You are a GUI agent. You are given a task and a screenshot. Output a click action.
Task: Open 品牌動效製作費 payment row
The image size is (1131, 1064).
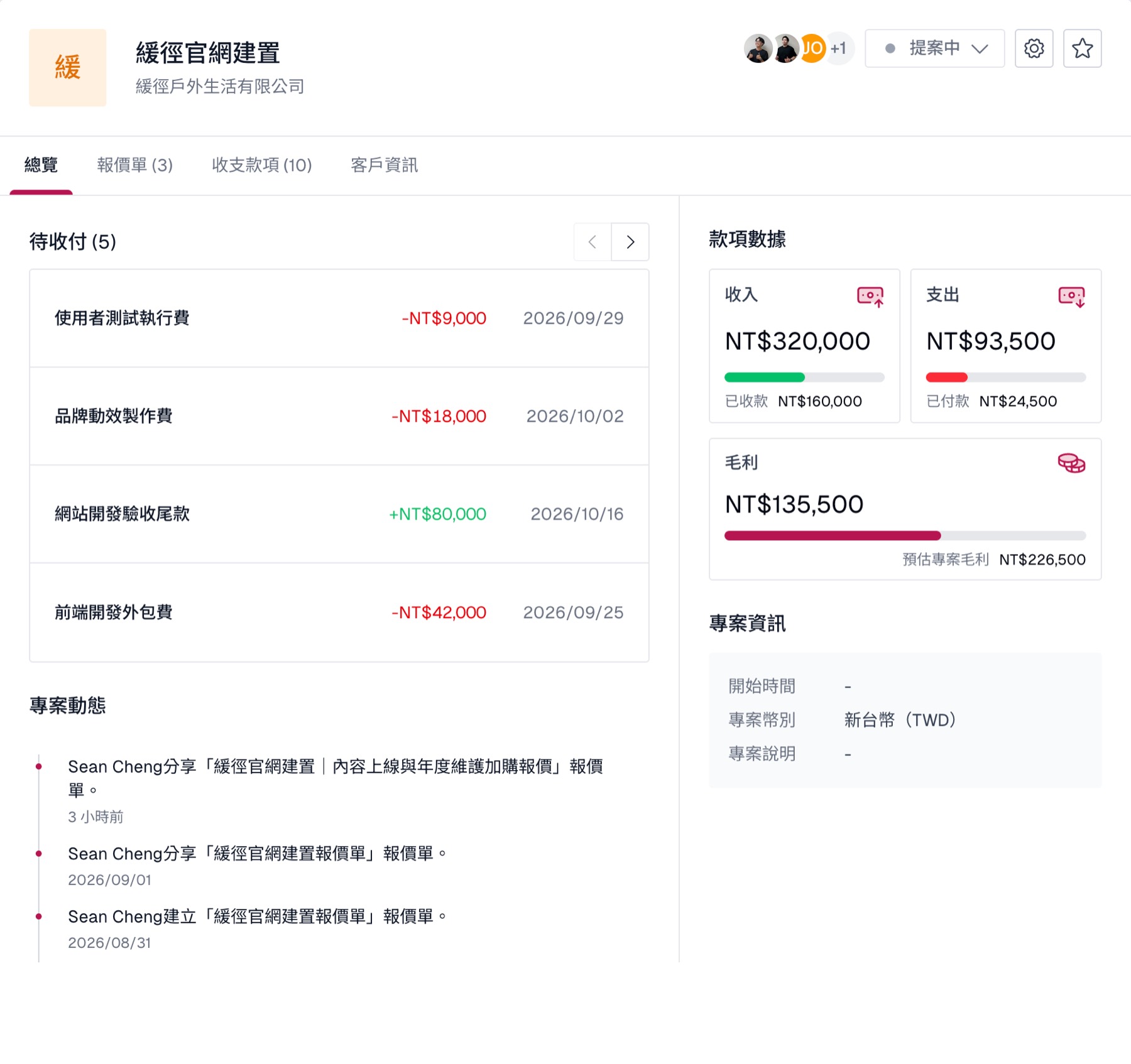click(339, 416)
